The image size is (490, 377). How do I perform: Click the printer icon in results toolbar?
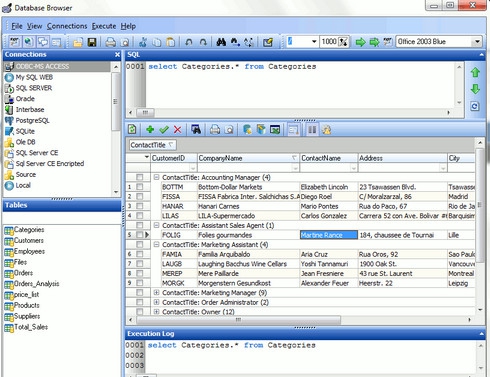215,129
